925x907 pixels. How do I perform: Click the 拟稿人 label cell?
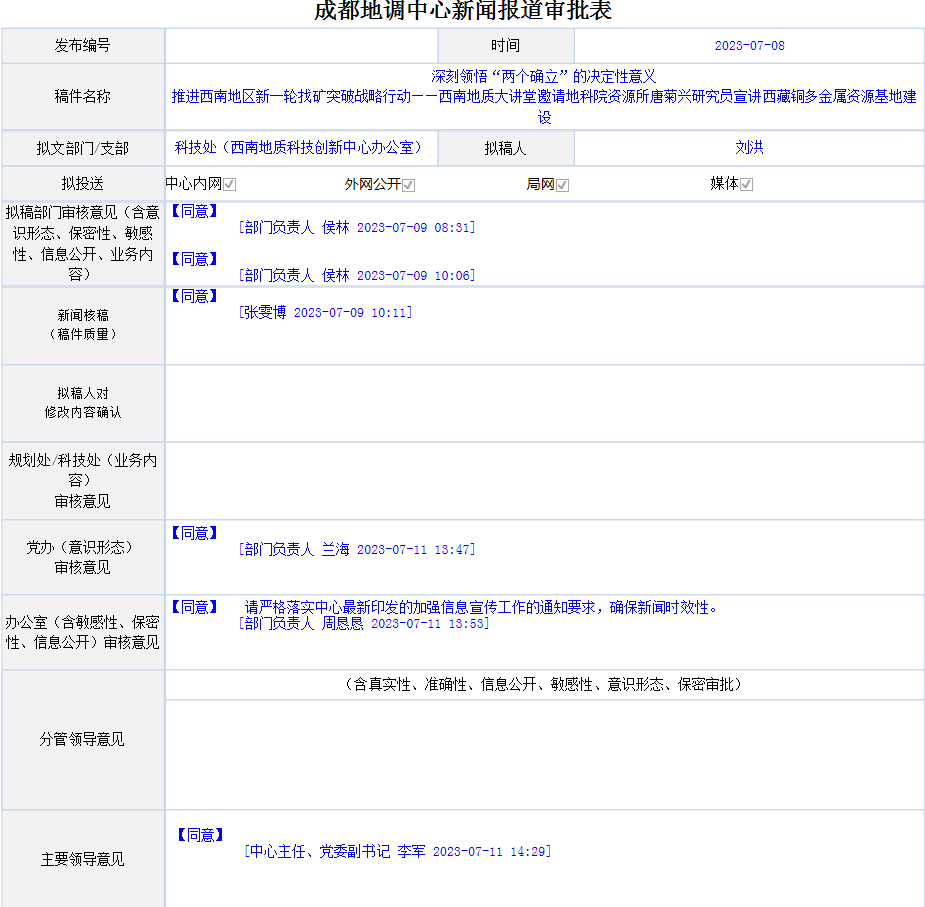click(x=506, y=148)
